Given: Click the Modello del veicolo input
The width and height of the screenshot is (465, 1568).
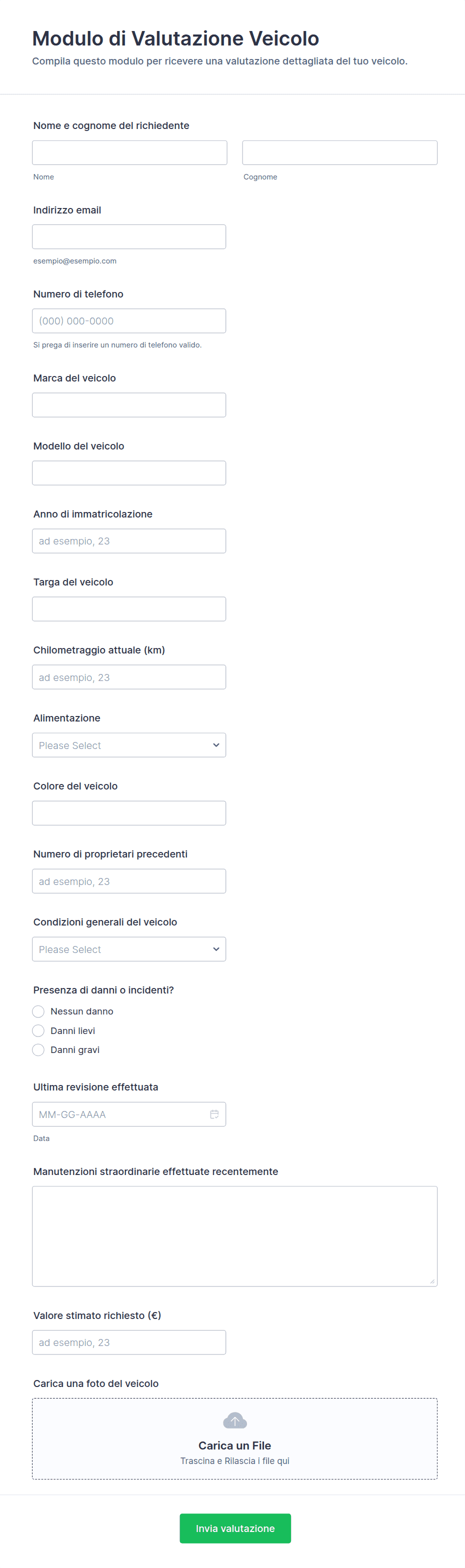Looking at the screenshot, I should click(129, 473).
